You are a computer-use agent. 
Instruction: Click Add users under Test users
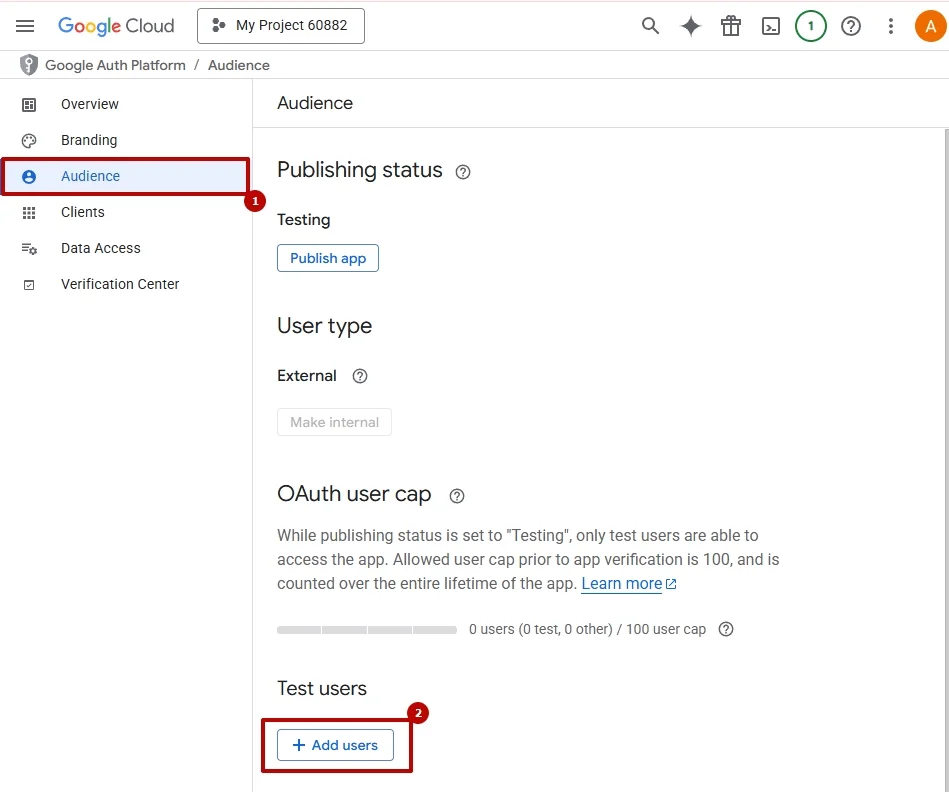pyautogui.click(x=335, y=745)
